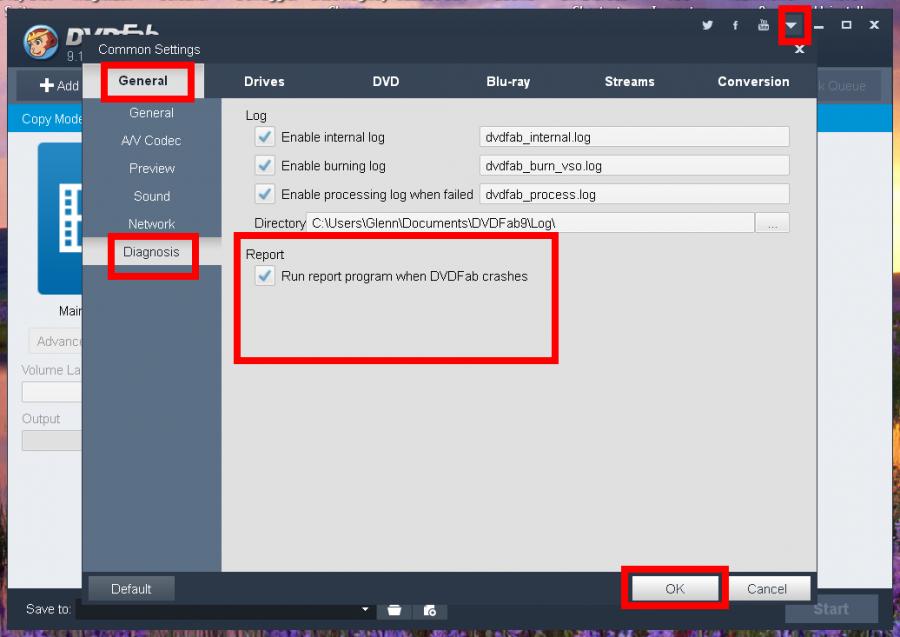Edit the dvdfab_process.log filename field
900x637 pixels.
(x=634, y=195)
